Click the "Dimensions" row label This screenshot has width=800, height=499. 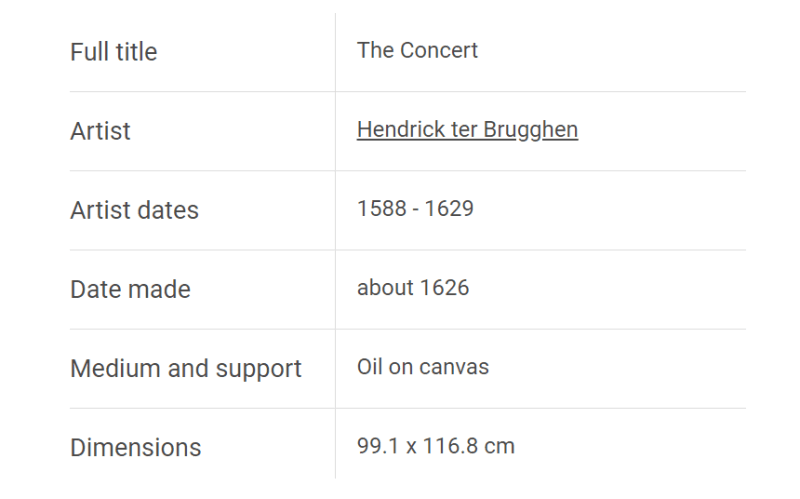point(136,447)
